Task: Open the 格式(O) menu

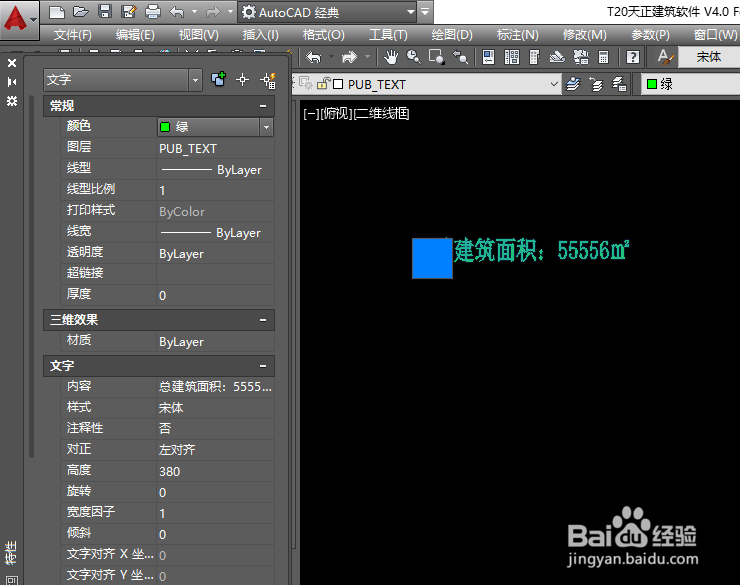Action: pos(323,34)
